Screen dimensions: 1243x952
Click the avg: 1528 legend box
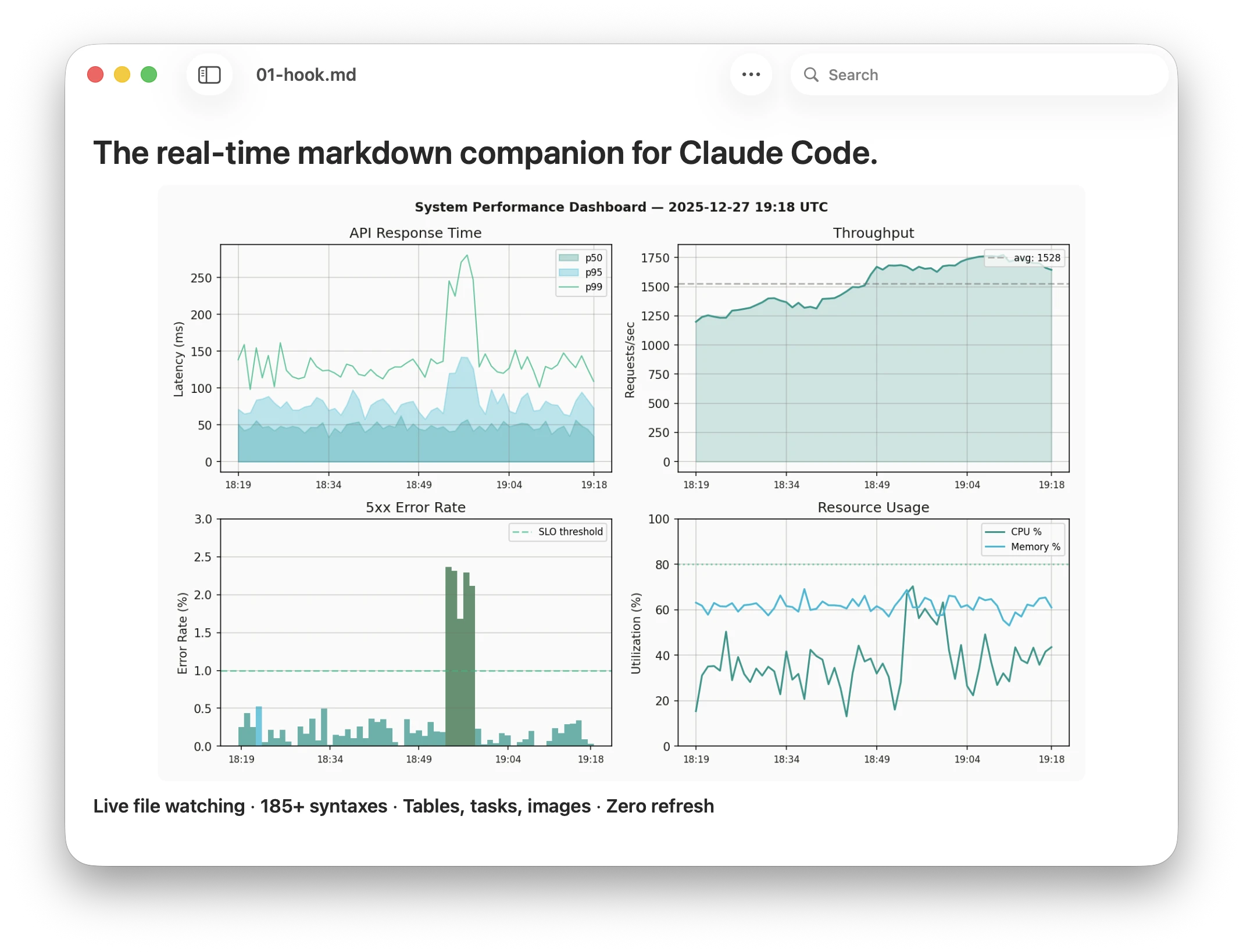[1024, 258]
